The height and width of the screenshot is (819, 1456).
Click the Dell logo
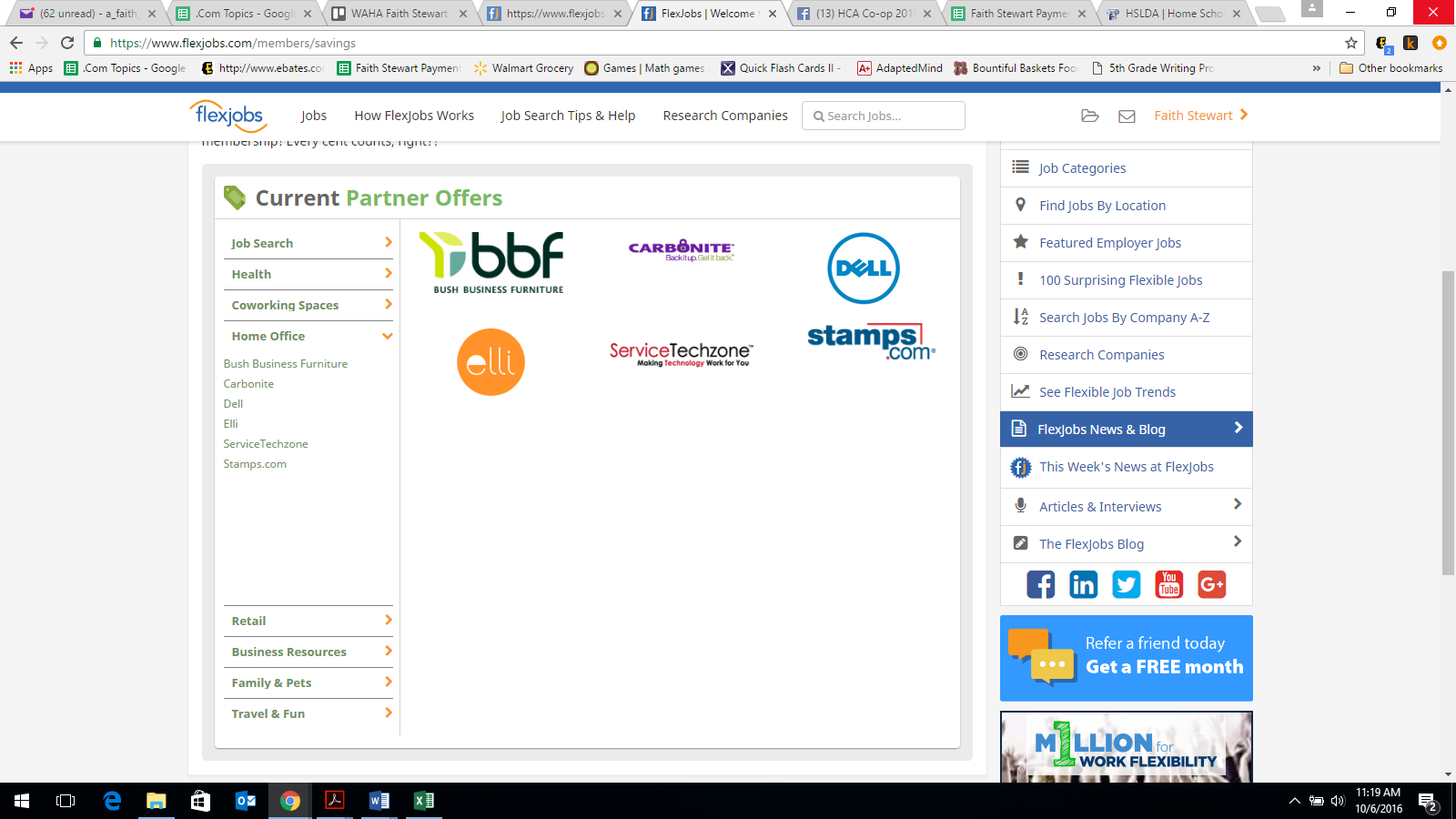[x=864, y=268]
